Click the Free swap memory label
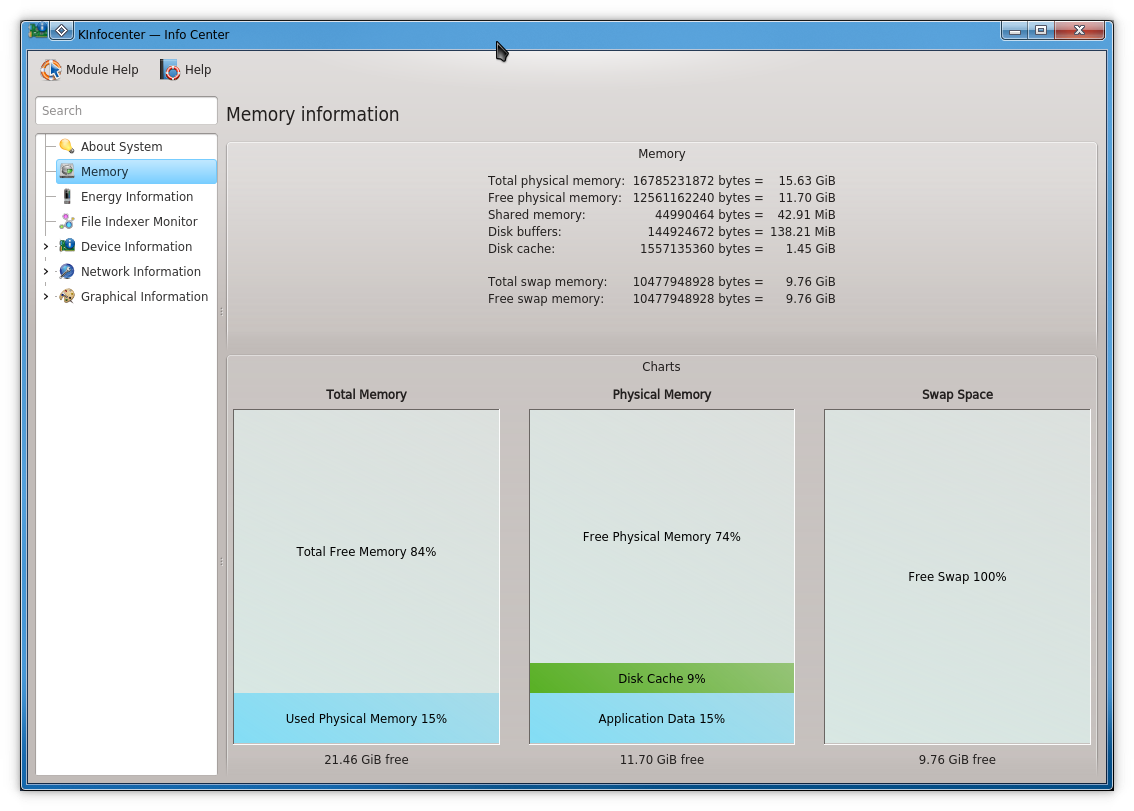This screenshot has width=1134, height=811. (x=545, y=299)
